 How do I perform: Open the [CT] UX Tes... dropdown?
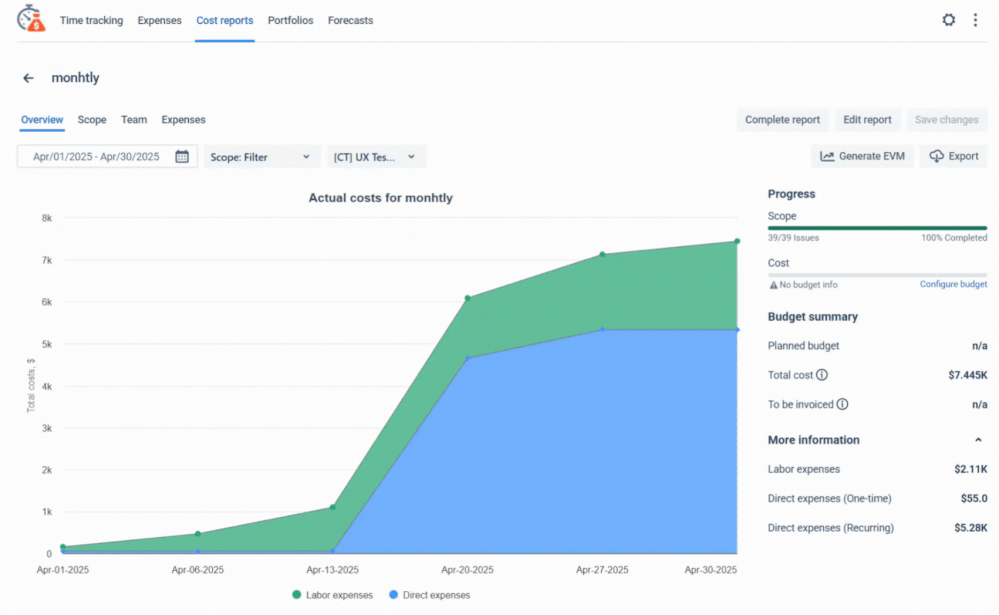tap(376, 157)
